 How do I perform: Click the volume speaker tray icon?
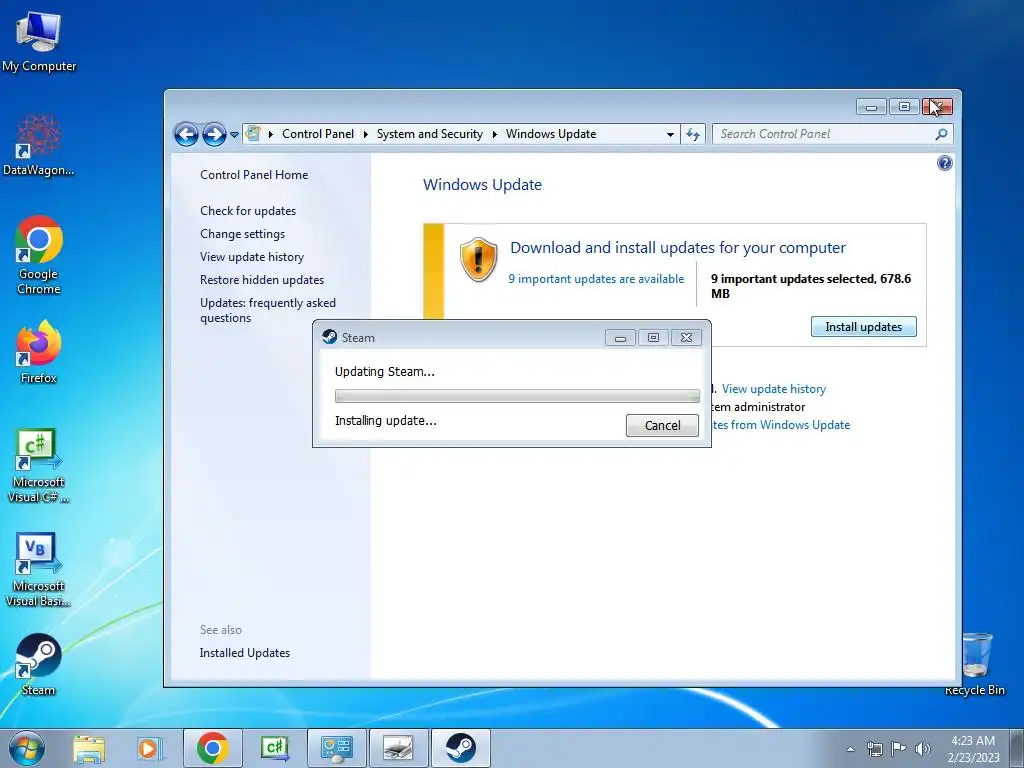tap(922, 749)
